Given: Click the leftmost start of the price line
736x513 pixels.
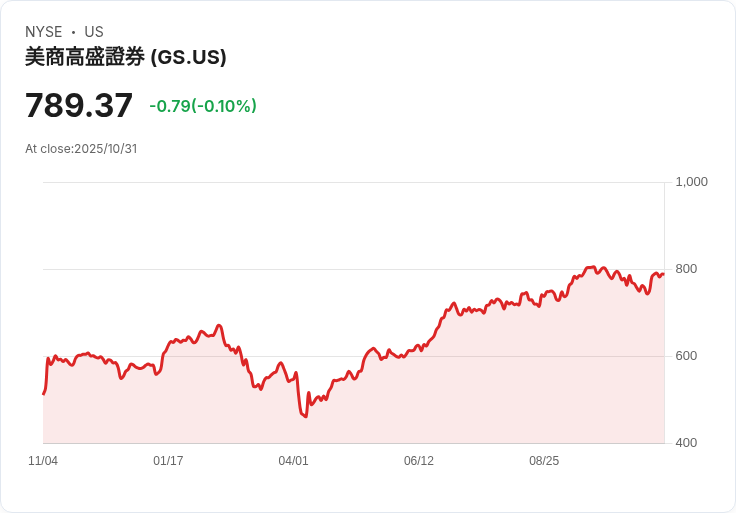Looking at the screenshot, I should pyautogui.click(x=43, y=394).
